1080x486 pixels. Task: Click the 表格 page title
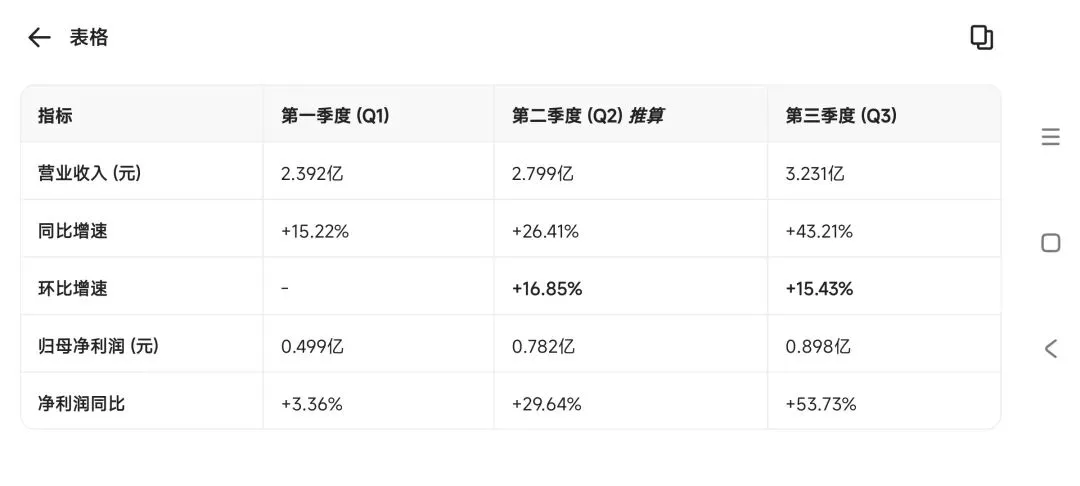point(89,37)
